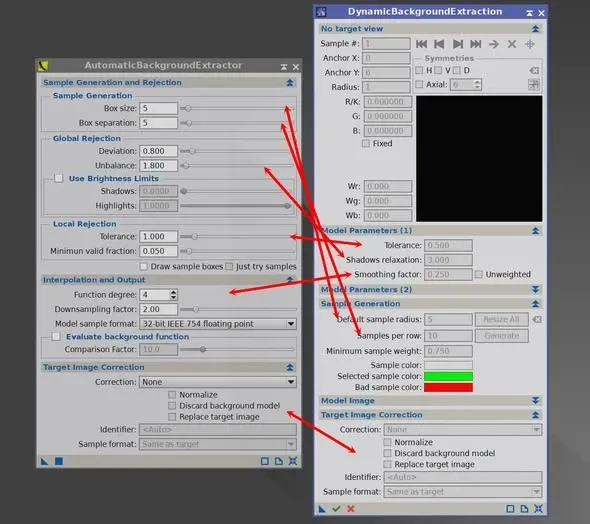The width and height of the screenshot is (590, 524).
Task: Click the green execute checkmark in DynamicBackgroundExtraction
Action: pyautogui.click(x=336, y=509)
